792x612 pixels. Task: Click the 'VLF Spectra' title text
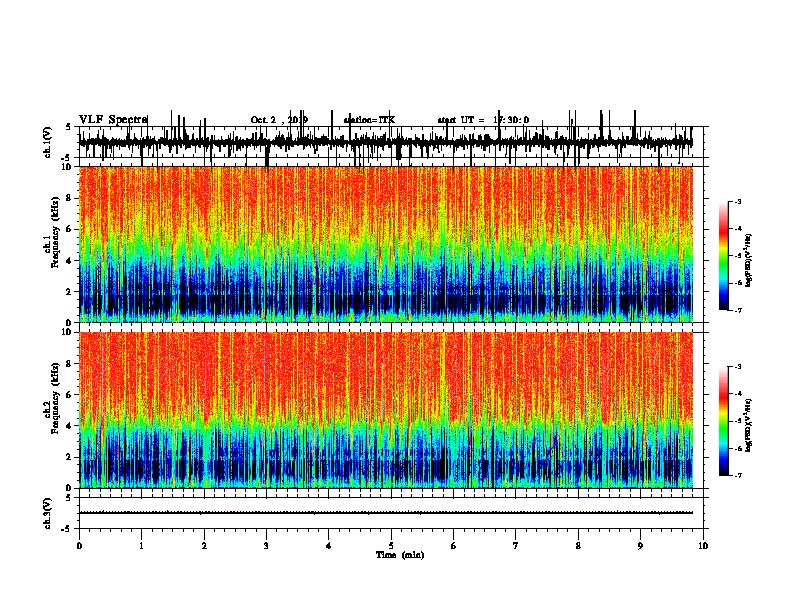click(113, 119)
